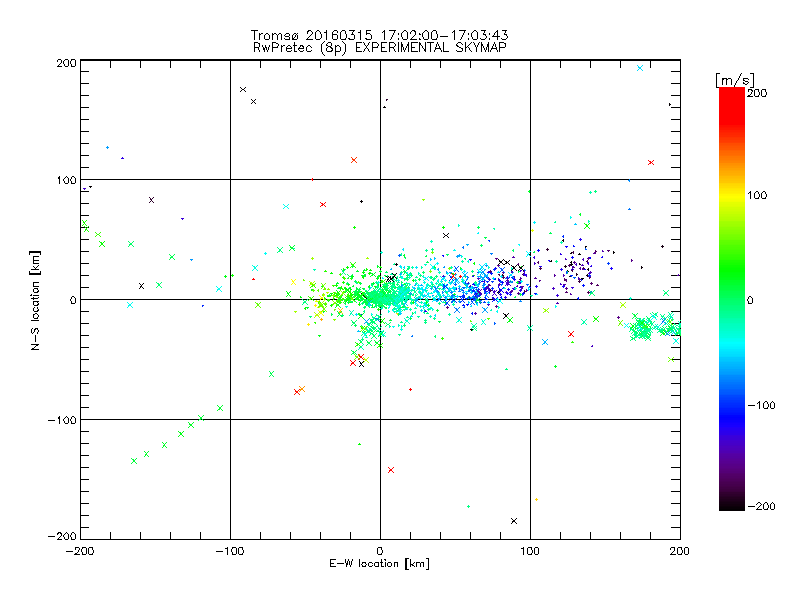Click the 'N-S location [km]' axis label
This screenshot has height=600, width=800.
[35, 300]
